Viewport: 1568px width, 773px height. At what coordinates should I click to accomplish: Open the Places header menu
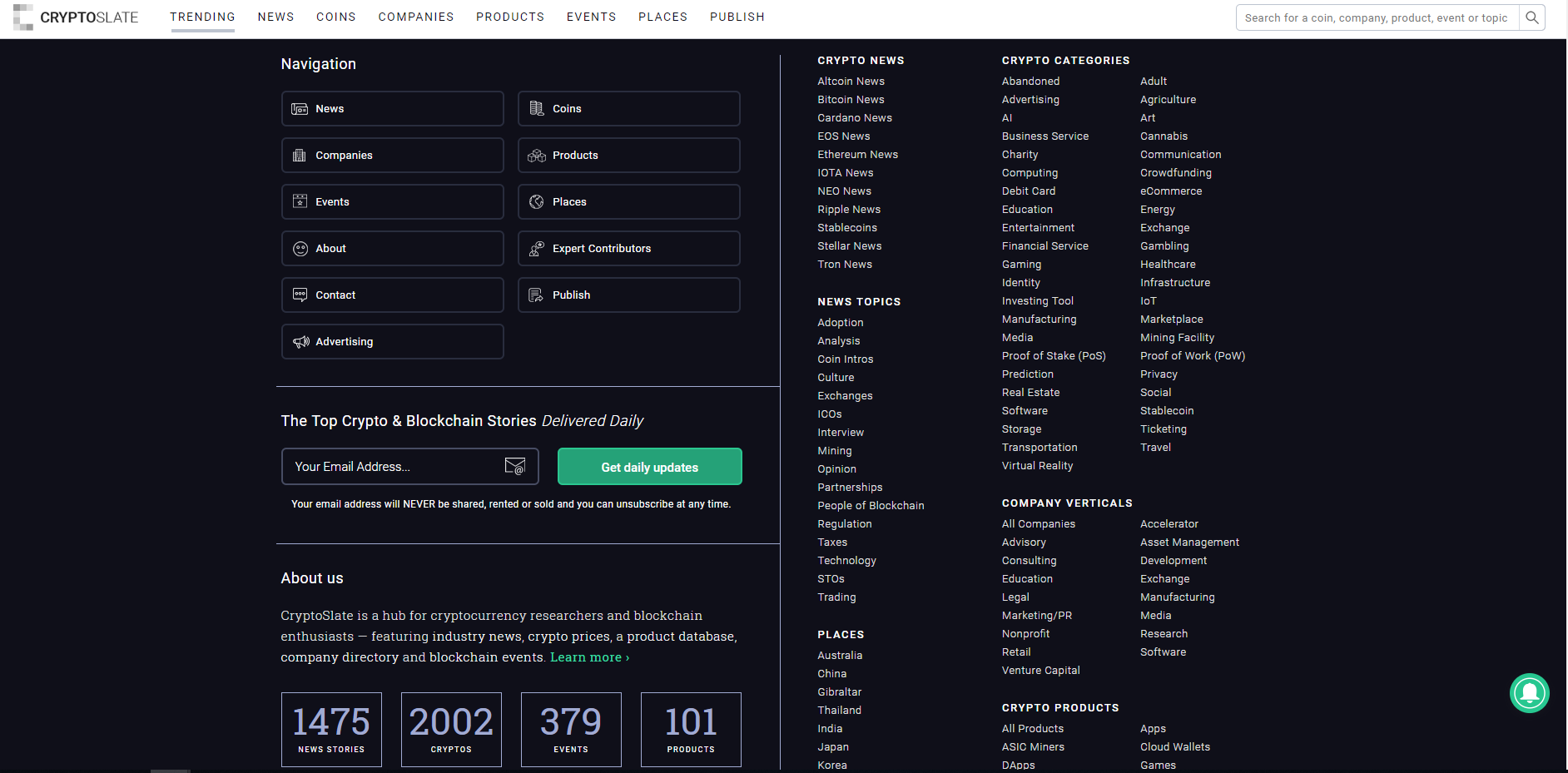click(x=663, y=17)
